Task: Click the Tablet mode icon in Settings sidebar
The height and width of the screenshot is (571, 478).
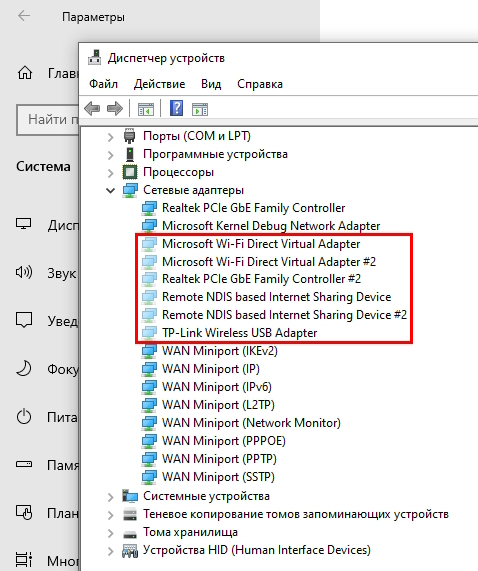Action: [x=24, y=512]
